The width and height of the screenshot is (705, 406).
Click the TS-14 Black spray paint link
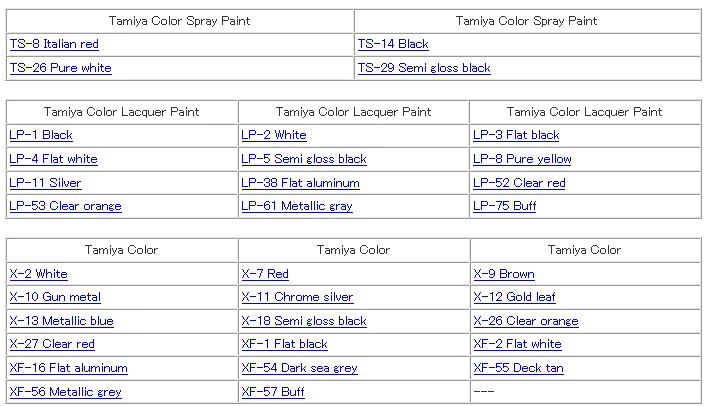click(393, 44)
